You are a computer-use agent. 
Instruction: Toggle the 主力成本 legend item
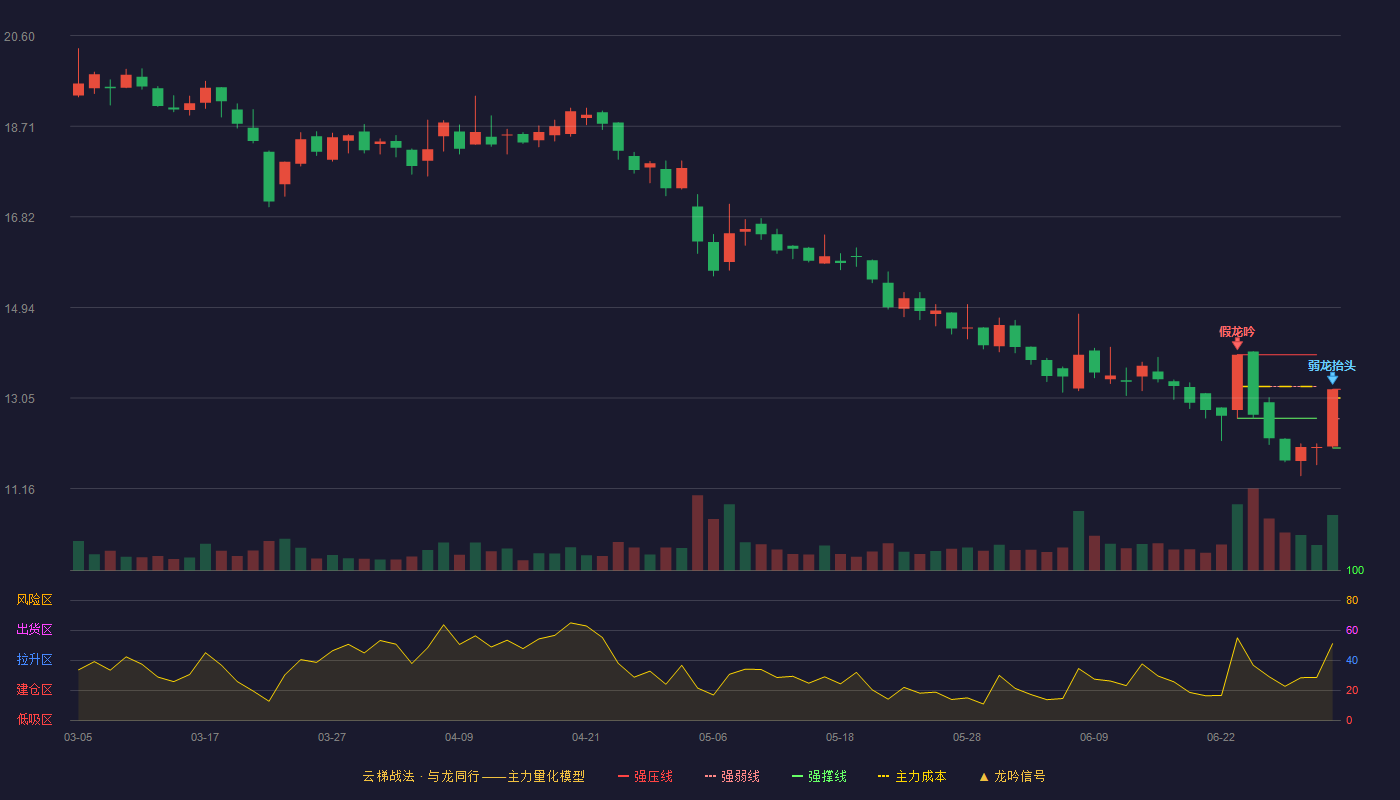[x=912, y=776]
